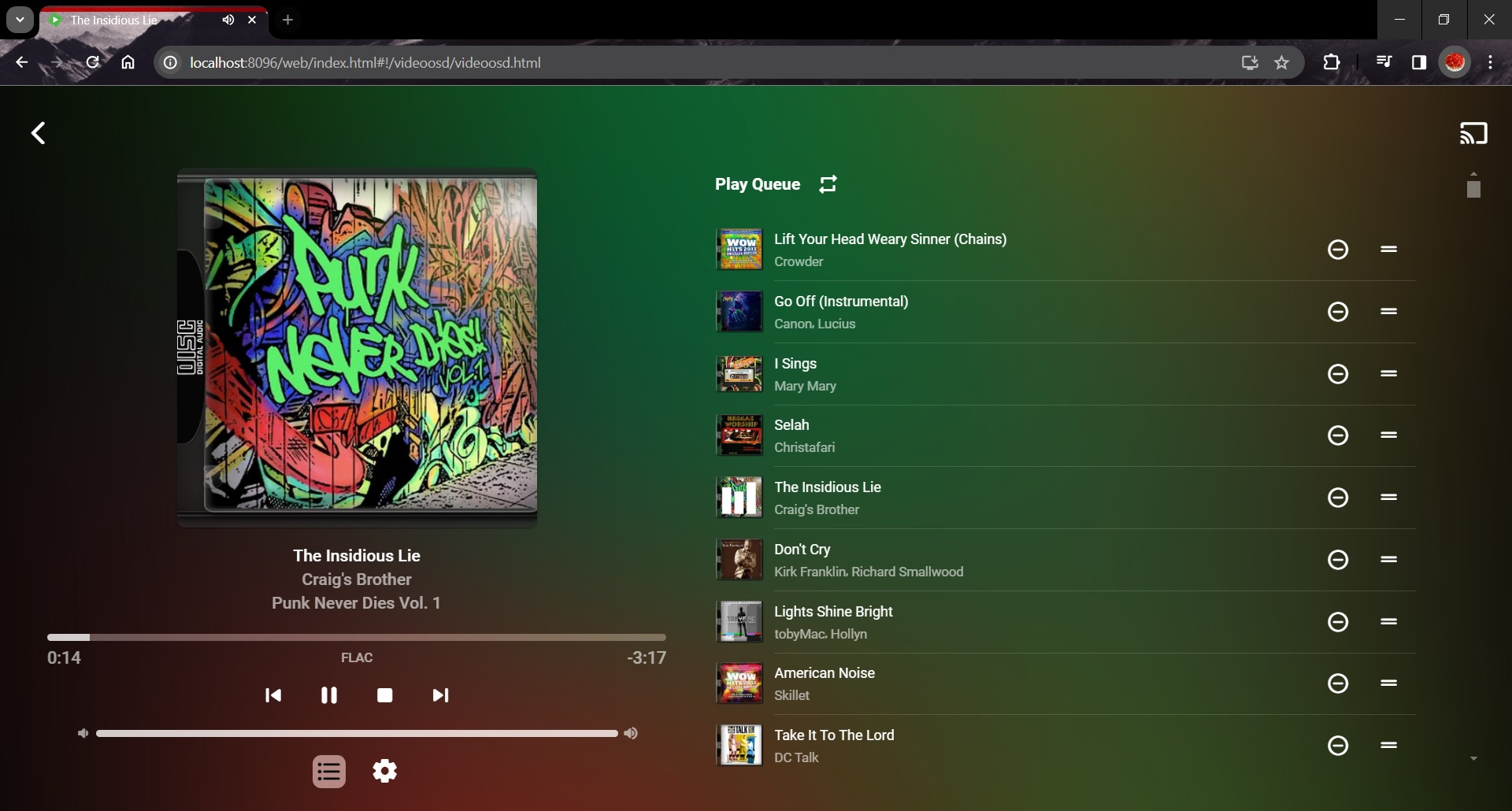This screenshot has height=811, width=1512.
Task: Toggle the play queue list view
Action: (329, 772)
